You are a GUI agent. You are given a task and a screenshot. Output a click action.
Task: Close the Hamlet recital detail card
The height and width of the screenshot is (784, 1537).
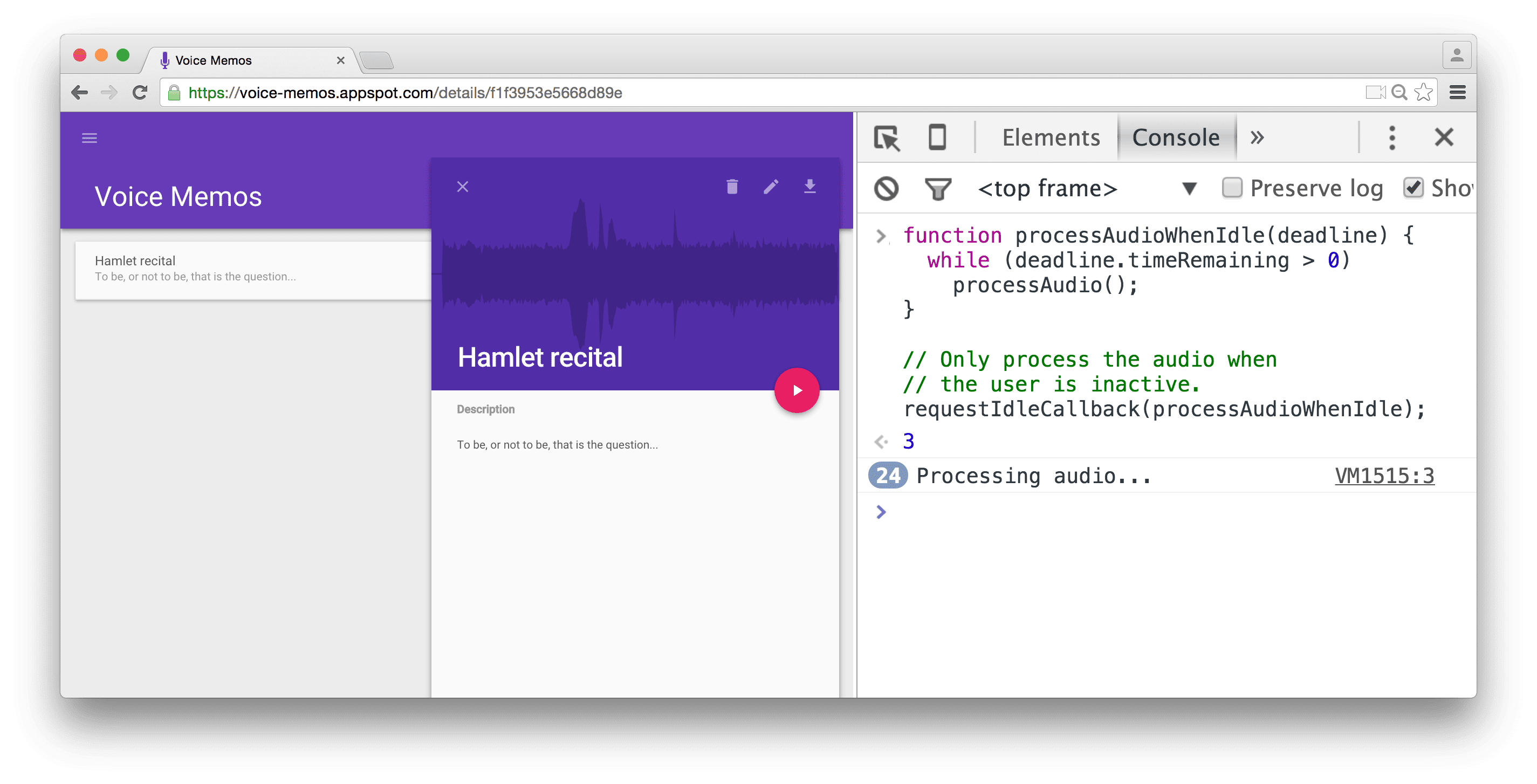(x=463, y=186)
